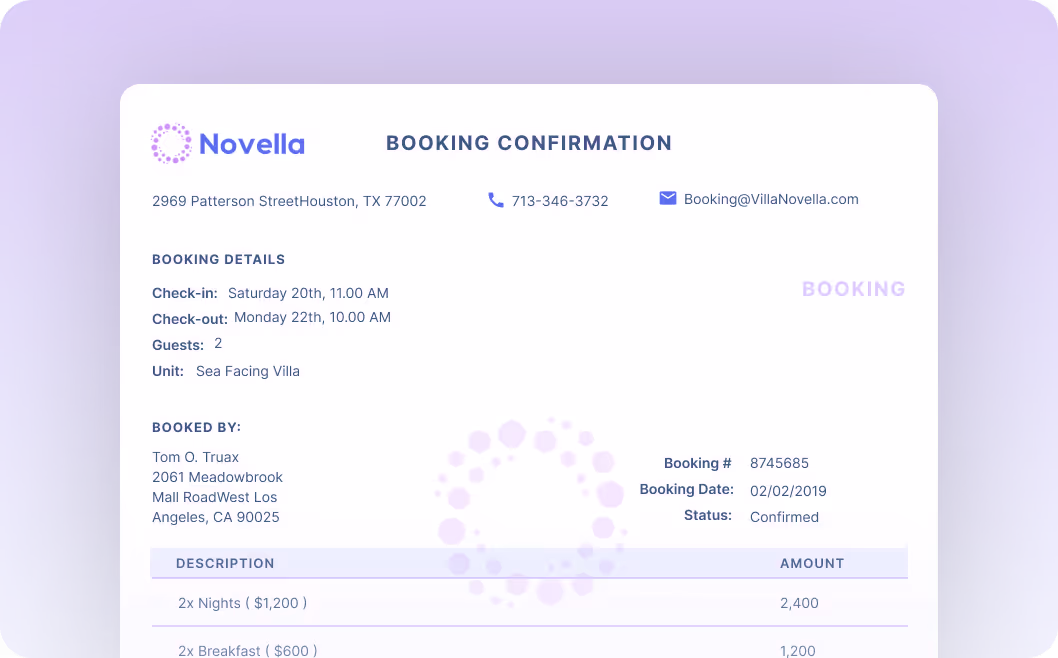Image resolution: width=1058 pixels, height=658 pixels.
Task: Click the AMOUNT column header
Action: click(x=812, y=563)
